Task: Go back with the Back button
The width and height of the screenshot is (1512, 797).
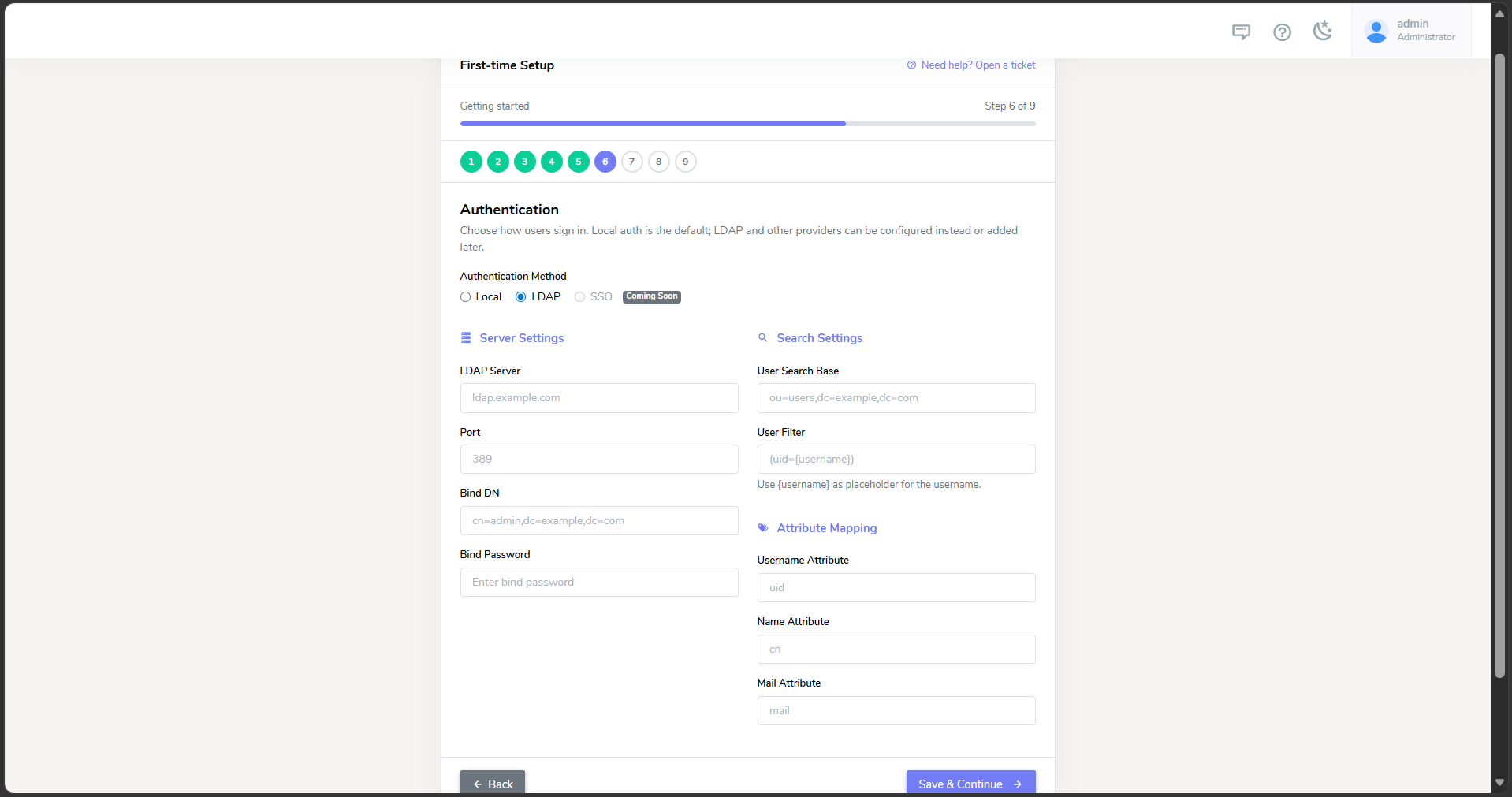Action: coord(492,783)
